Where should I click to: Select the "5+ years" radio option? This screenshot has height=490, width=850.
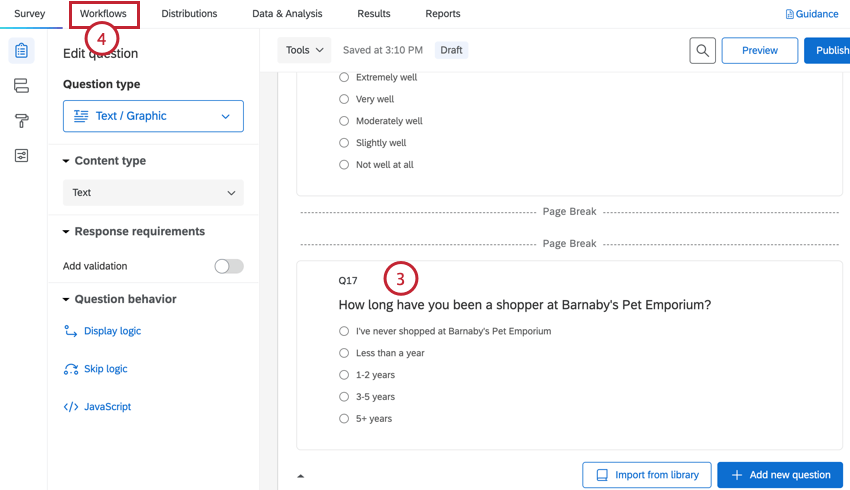(x=344, y=419)
